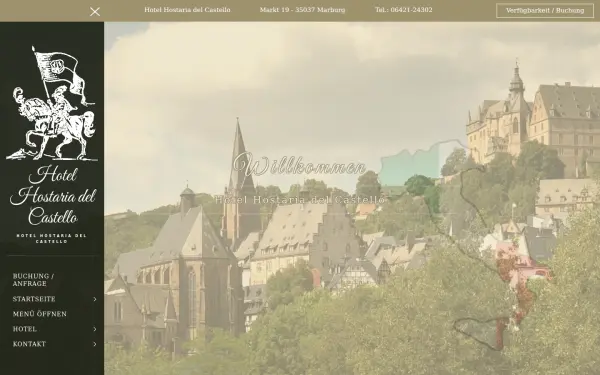
Task: Open the Verfügbarkeit / Buchung button
Action: tap(545, 11)
